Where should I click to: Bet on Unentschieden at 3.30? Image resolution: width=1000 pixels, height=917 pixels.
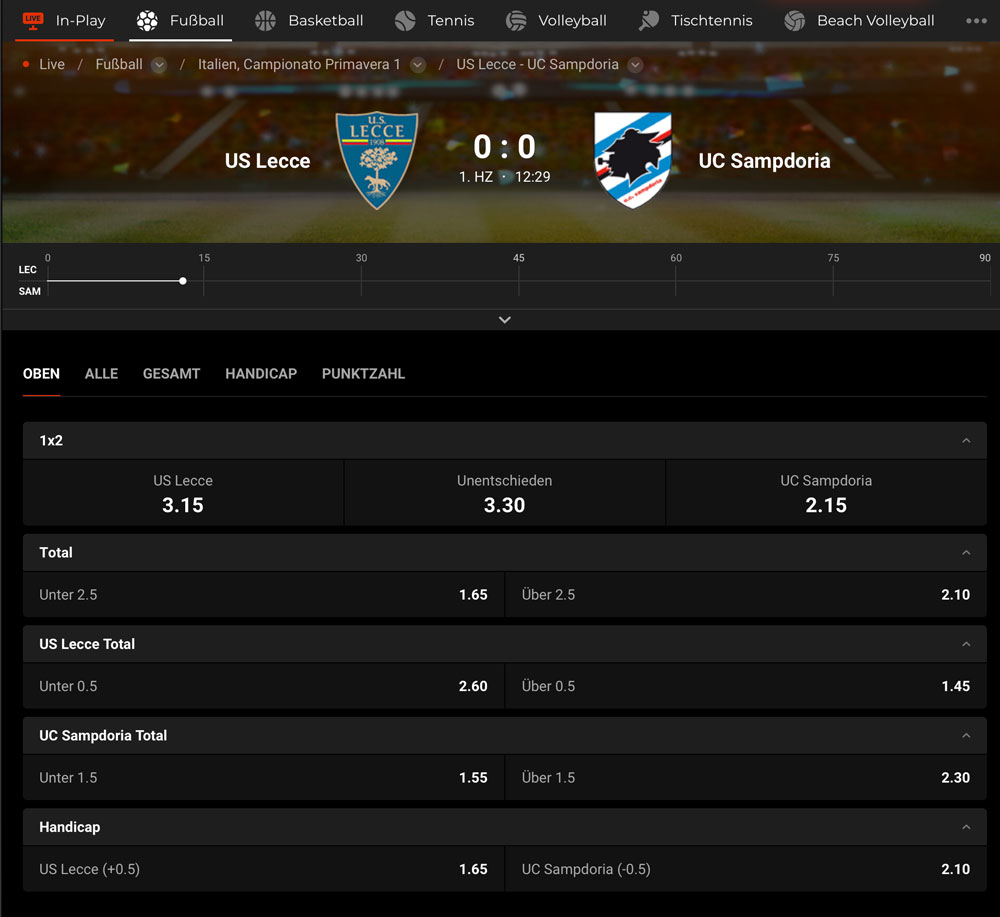point(504,493)
